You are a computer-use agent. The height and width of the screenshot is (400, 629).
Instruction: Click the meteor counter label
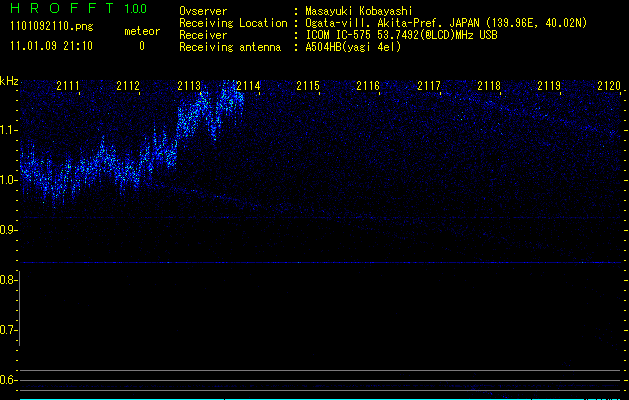(142, 31)
